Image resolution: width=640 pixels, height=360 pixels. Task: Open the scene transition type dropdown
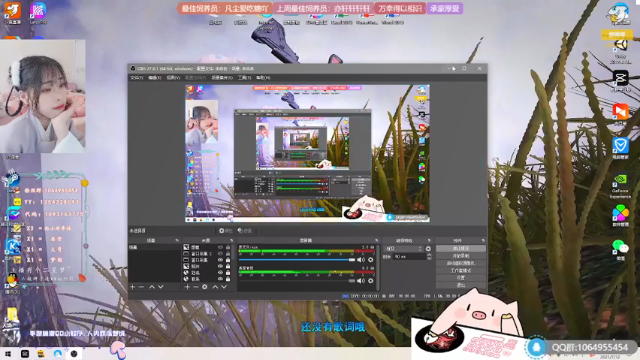(x=403, y=249)
